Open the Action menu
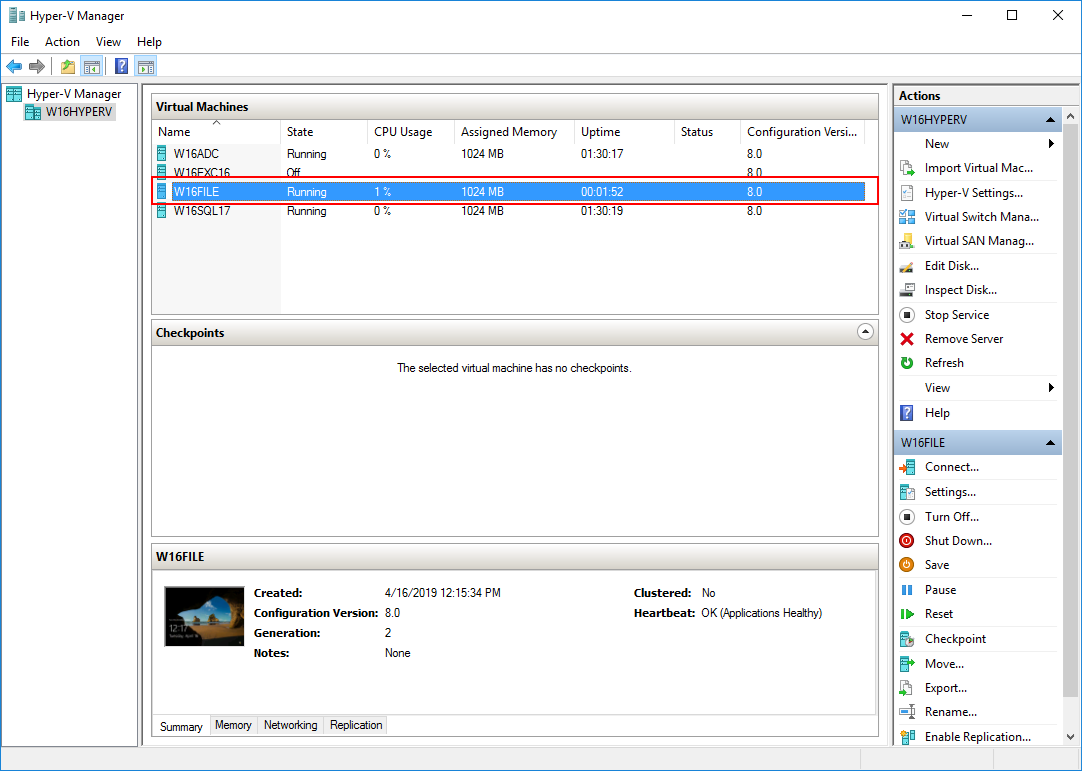Screen dimensions: 1082x771 [62, 41]
